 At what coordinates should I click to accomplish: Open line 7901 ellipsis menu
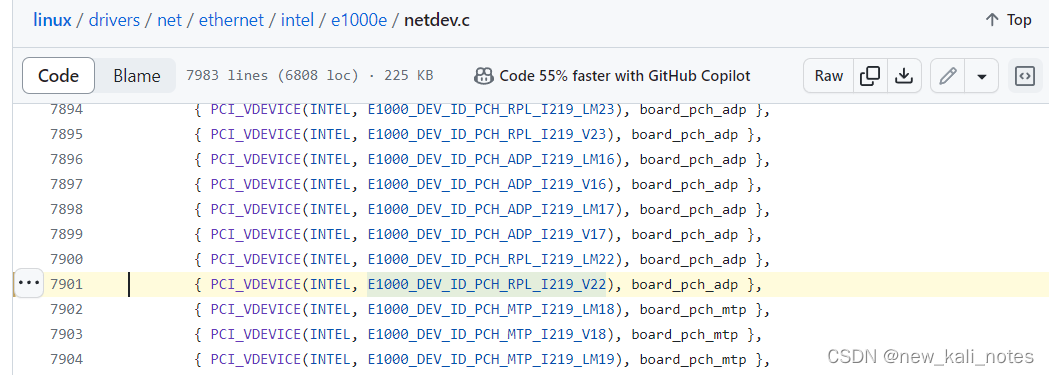[x=28, y=283]
